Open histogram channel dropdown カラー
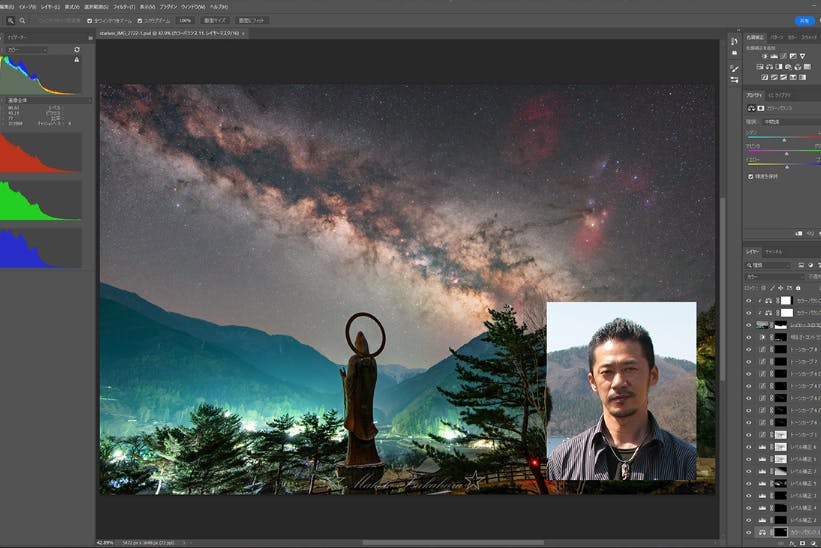Viewport: 821px width, 548px height. pos(27,50)
